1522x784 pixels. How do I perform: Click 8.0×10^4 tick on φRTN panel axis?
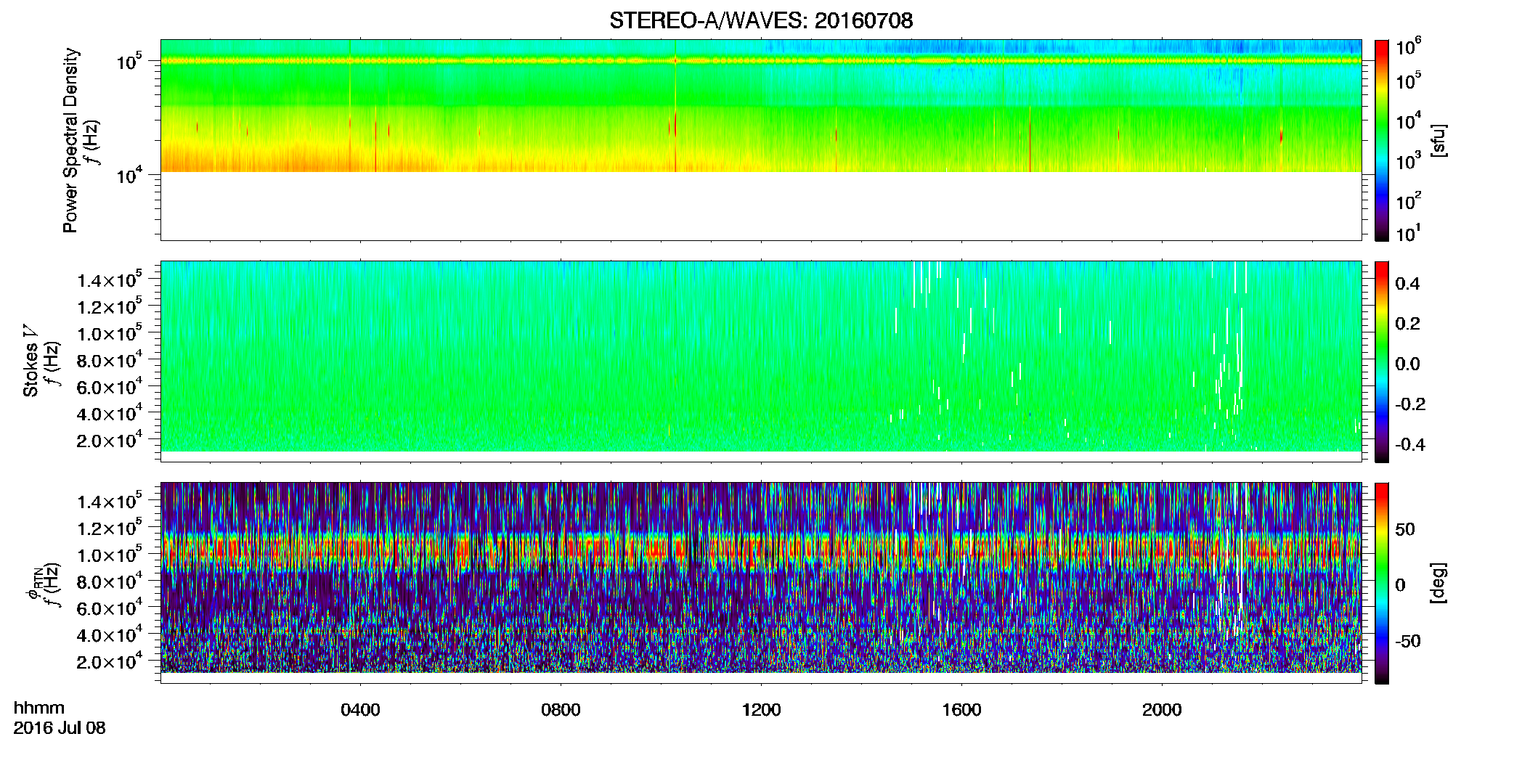[x=110, y=581]
